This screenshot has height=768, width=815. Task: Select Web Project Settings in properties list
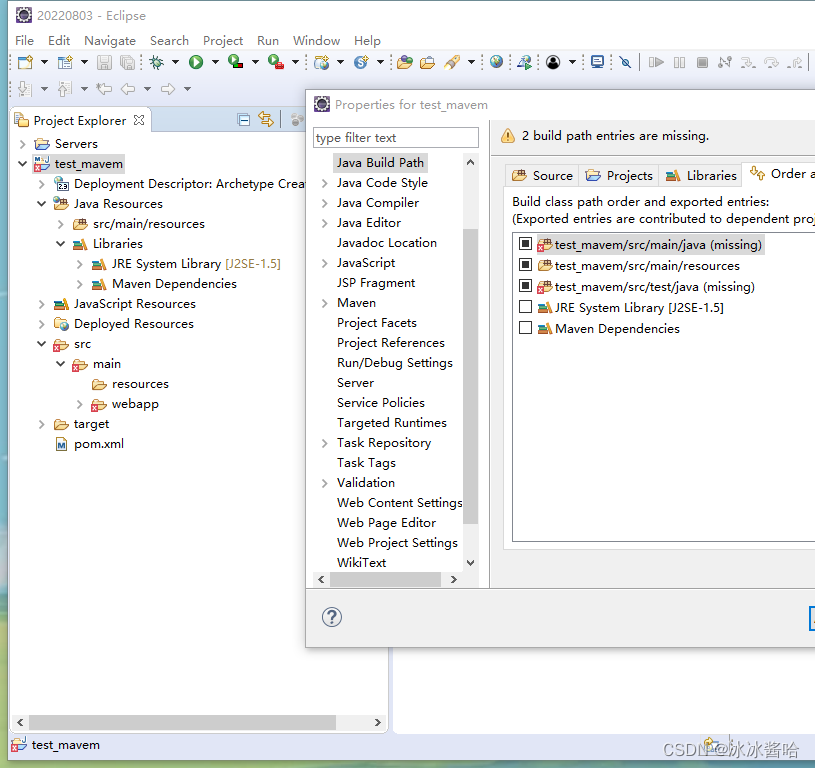pos(398,542)
